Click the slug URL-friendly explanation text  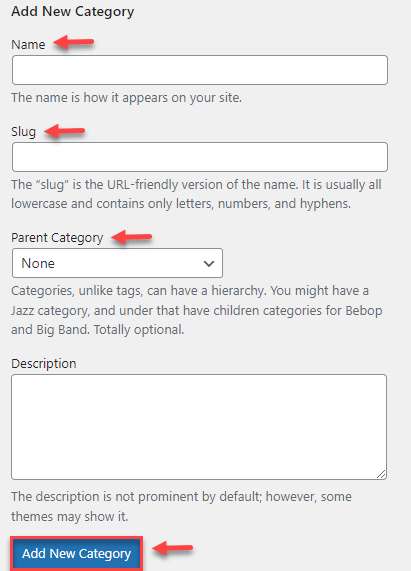click(x=196, y=194)
